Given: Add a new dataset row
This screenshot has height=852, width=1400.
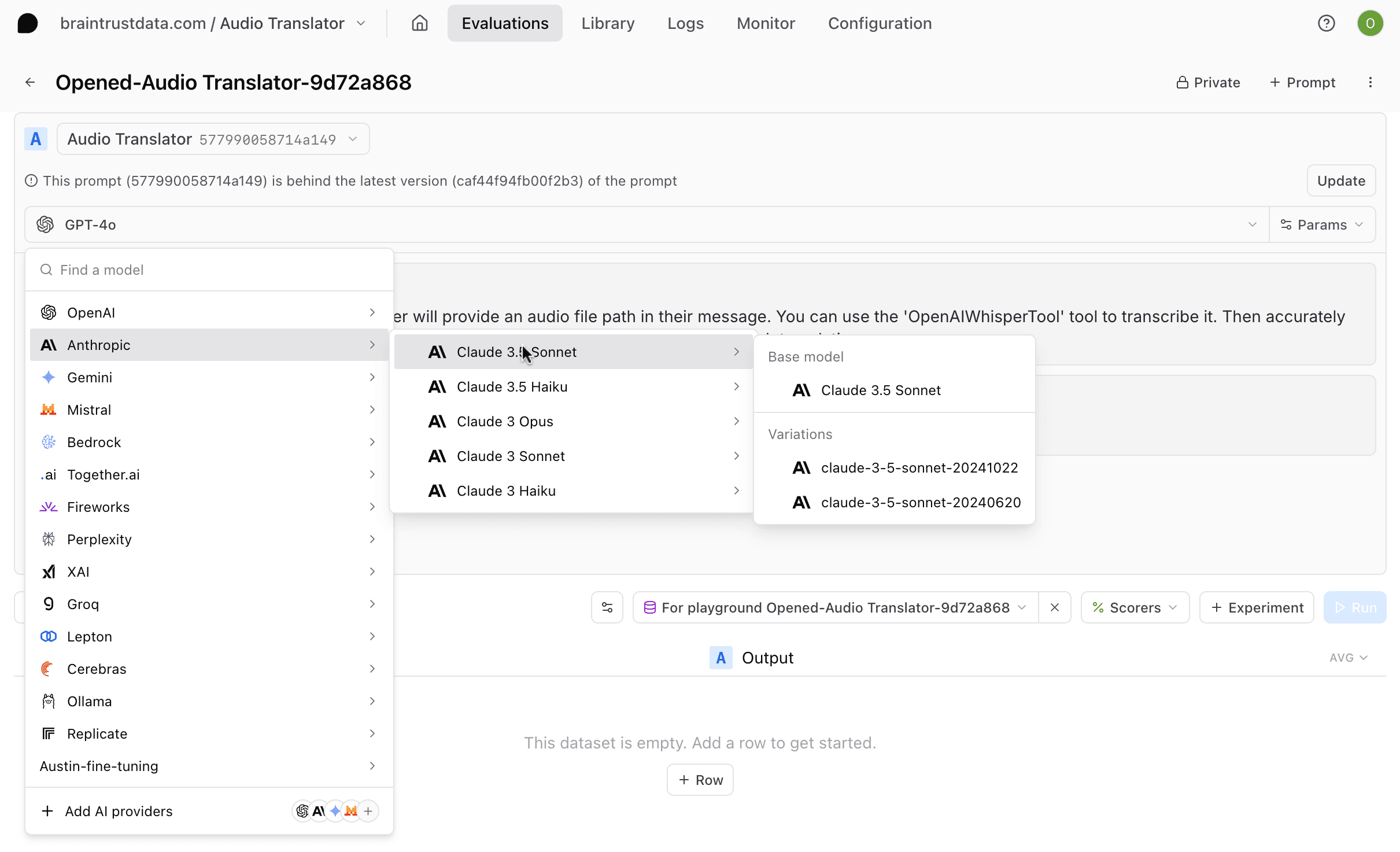Looking at the screenshot, I should [x=700, y=779].
